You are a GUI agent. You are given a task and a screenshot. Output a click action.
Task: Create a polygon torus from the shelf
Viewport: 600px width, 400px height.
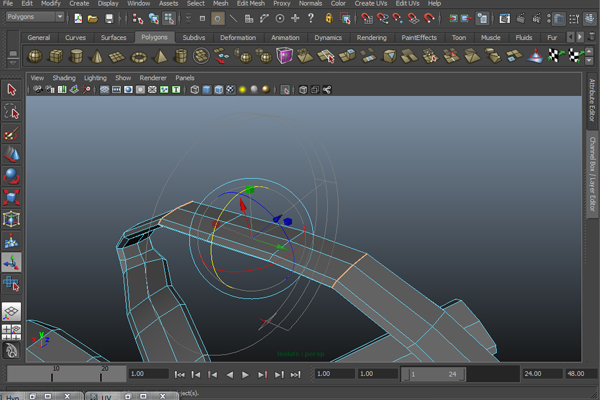[x=139, y=57]
